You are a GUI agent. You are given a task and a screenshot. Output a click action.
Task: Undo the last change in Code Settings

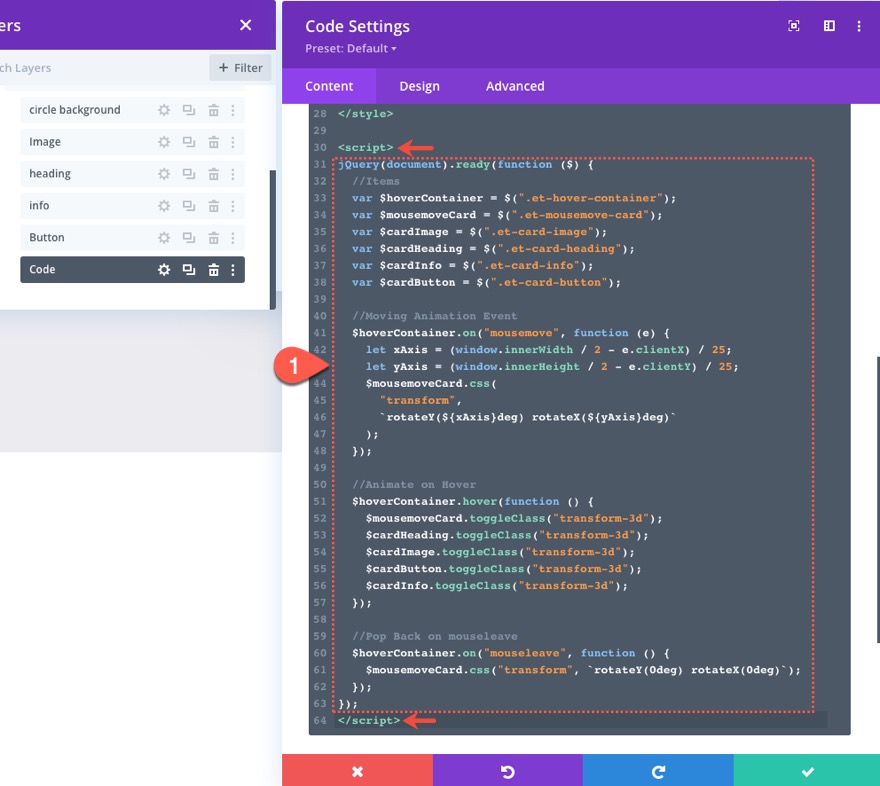click(x=507, y=771)
